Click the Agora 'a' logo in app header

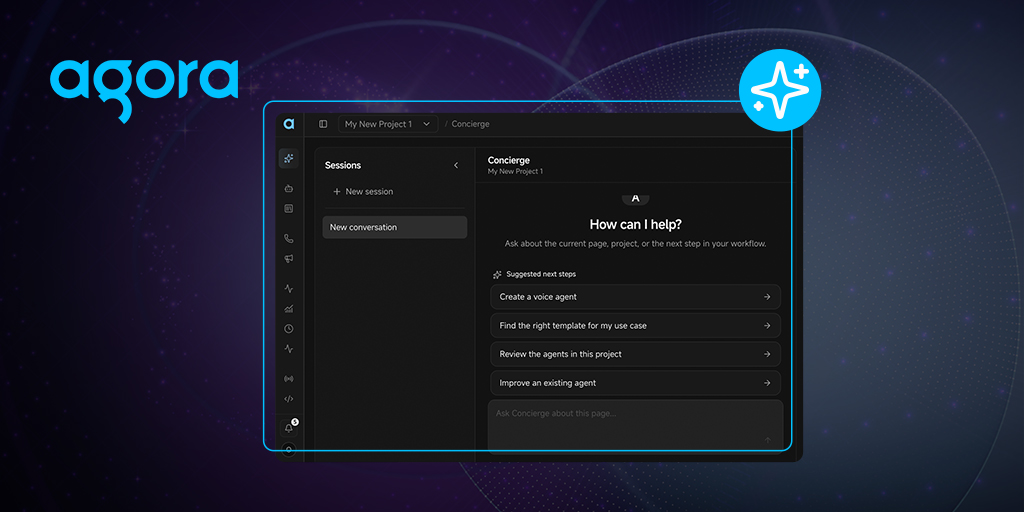(x=289, y=123)
